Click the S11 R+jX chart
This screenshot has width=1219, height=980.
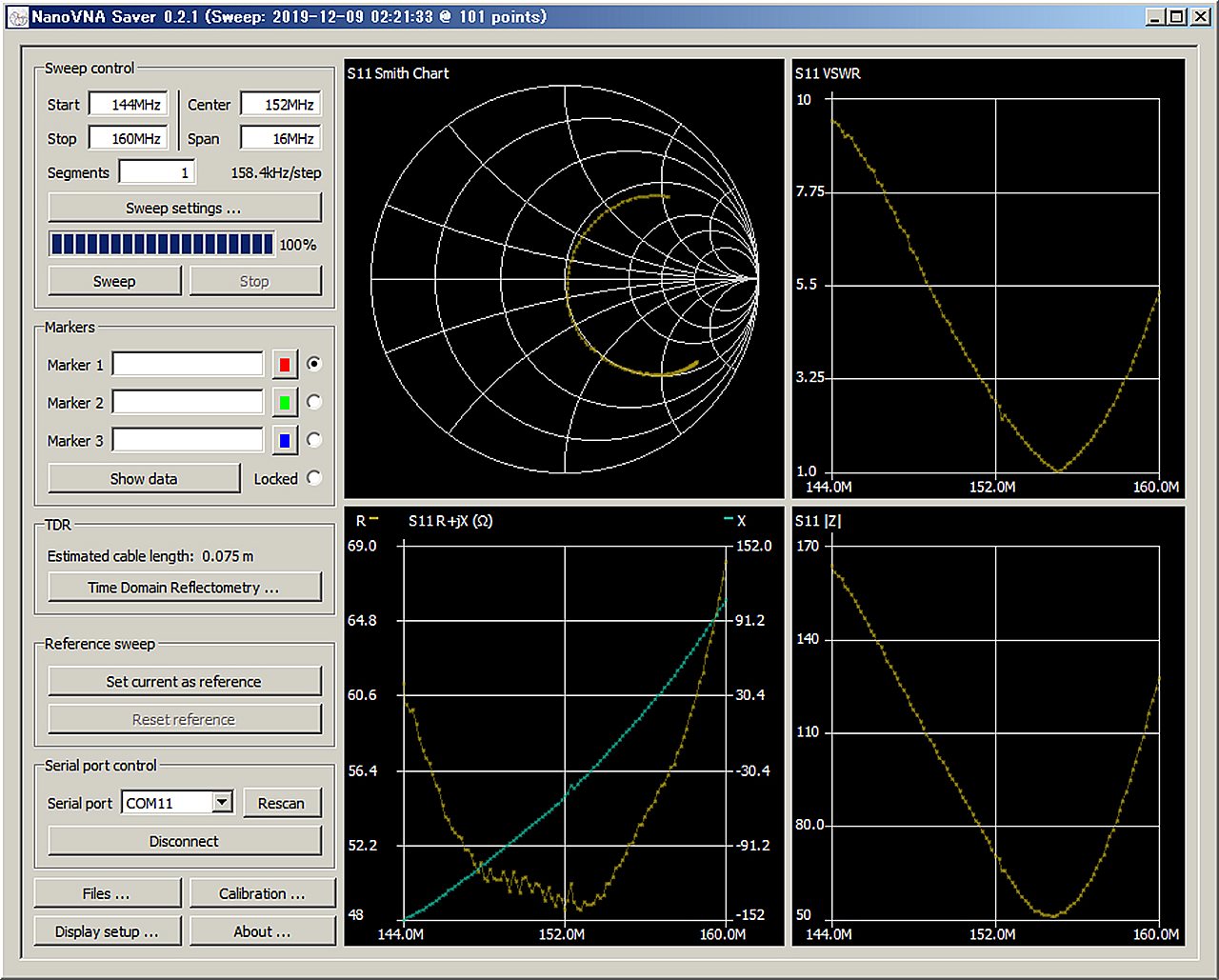tap(564, 726)
